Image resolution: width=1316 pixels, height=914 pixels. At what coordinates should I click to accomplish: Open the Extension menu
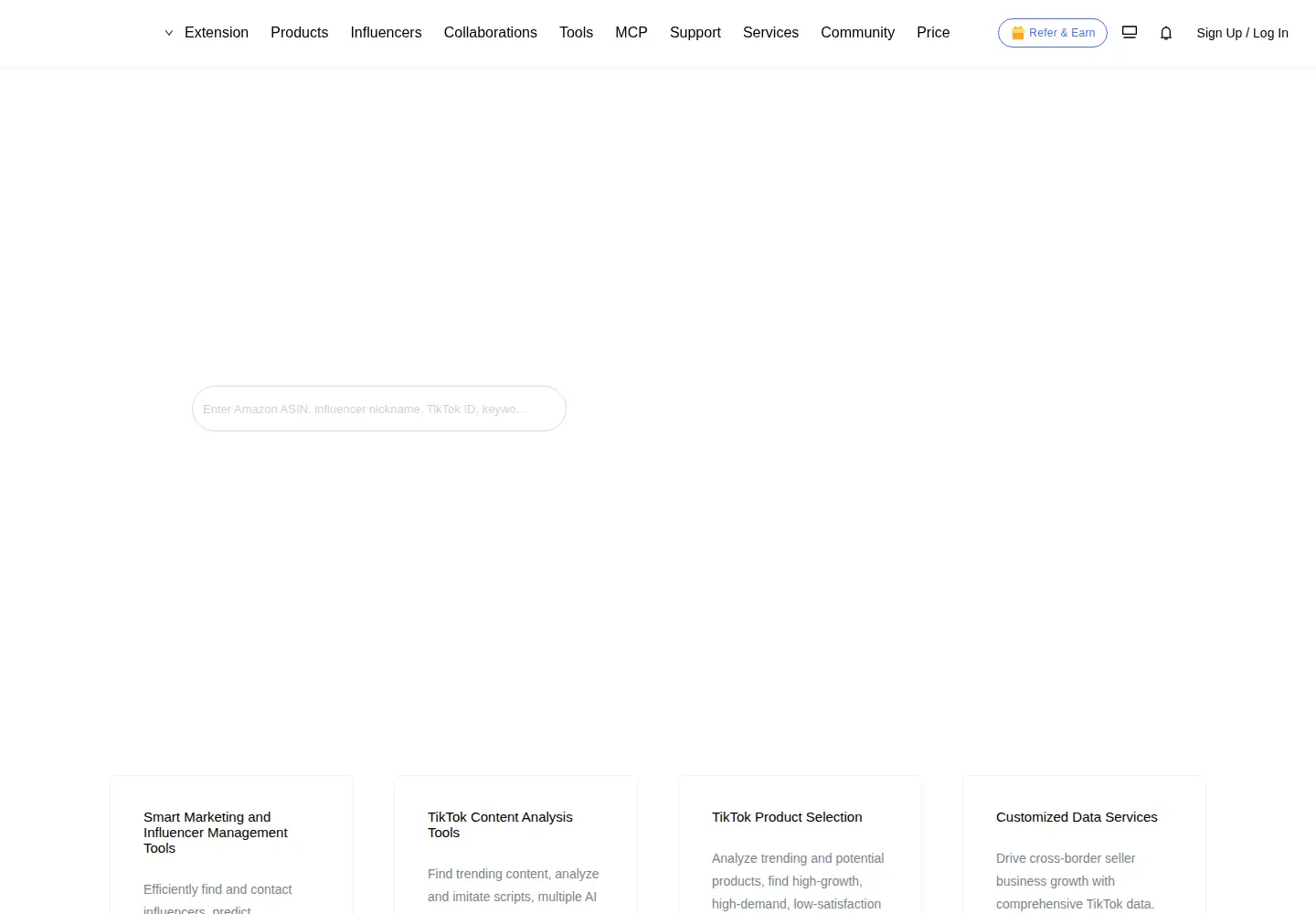coord(217,33)
